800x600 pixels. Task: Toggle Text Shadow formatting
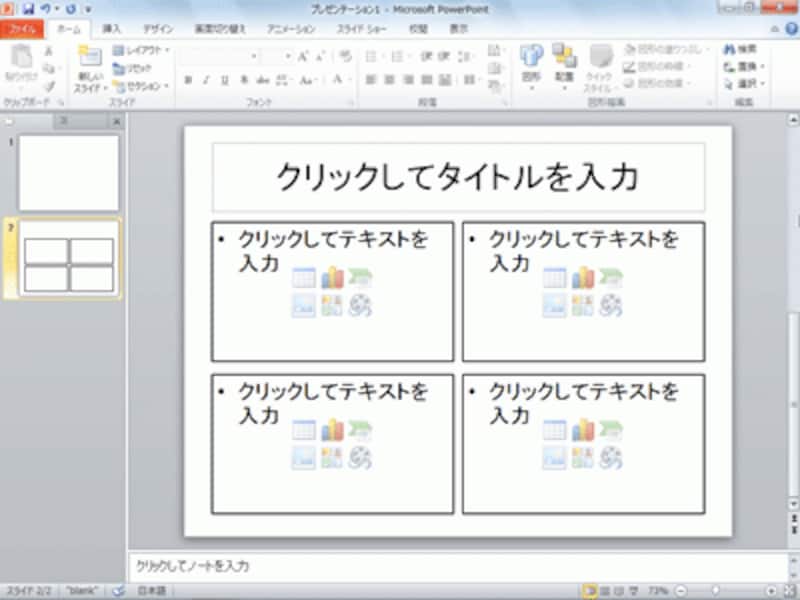tap(244, 80)
